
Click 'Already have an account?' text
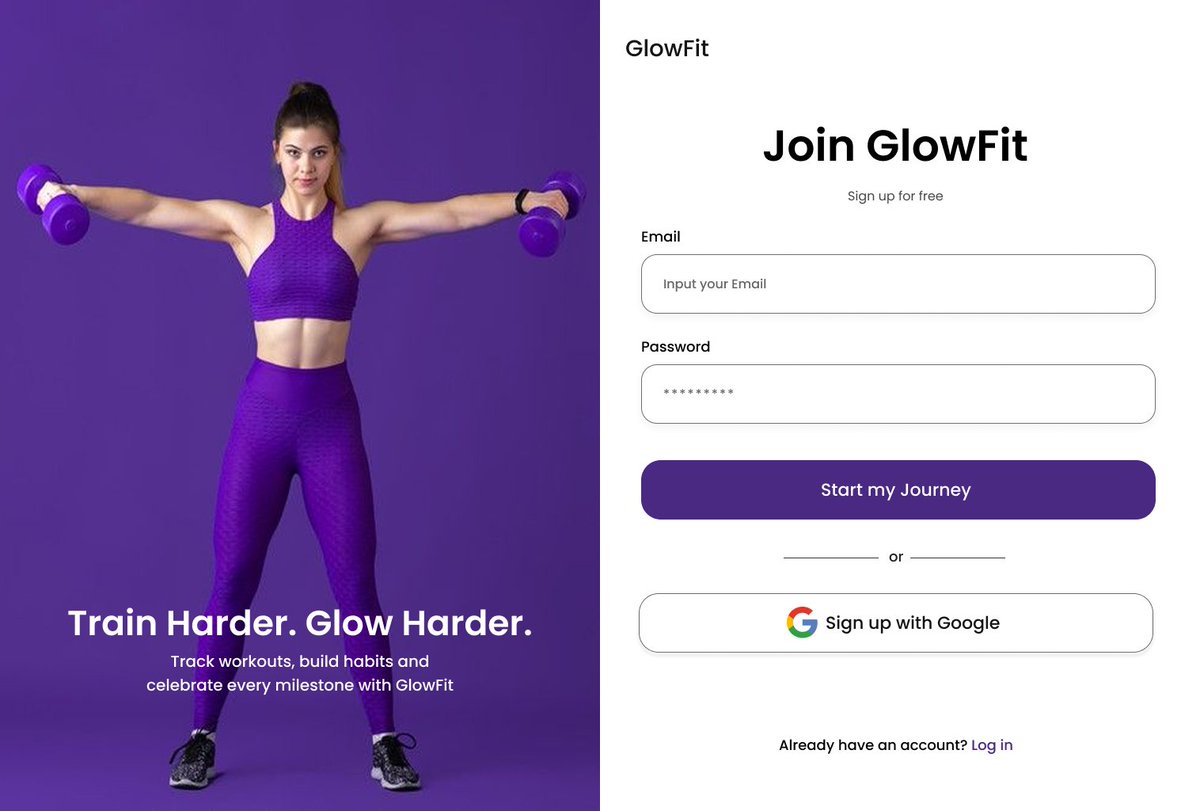[873, 745]
